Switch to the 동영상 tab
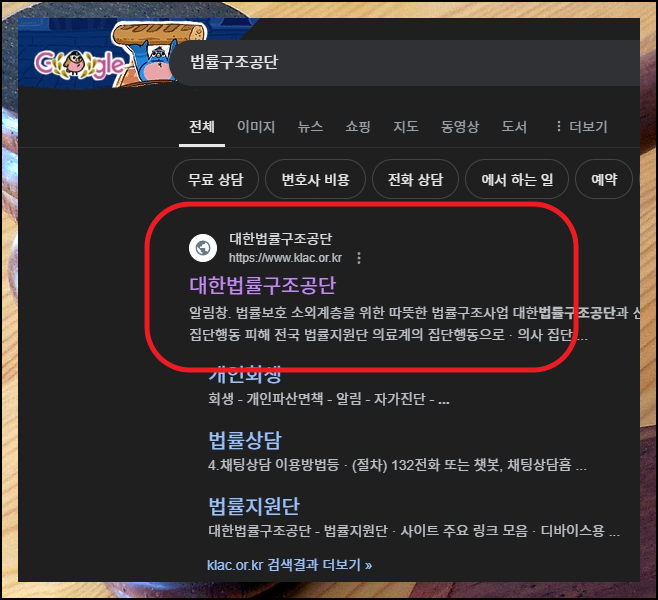Screen dimensions: 658x600 pos(460,126)
